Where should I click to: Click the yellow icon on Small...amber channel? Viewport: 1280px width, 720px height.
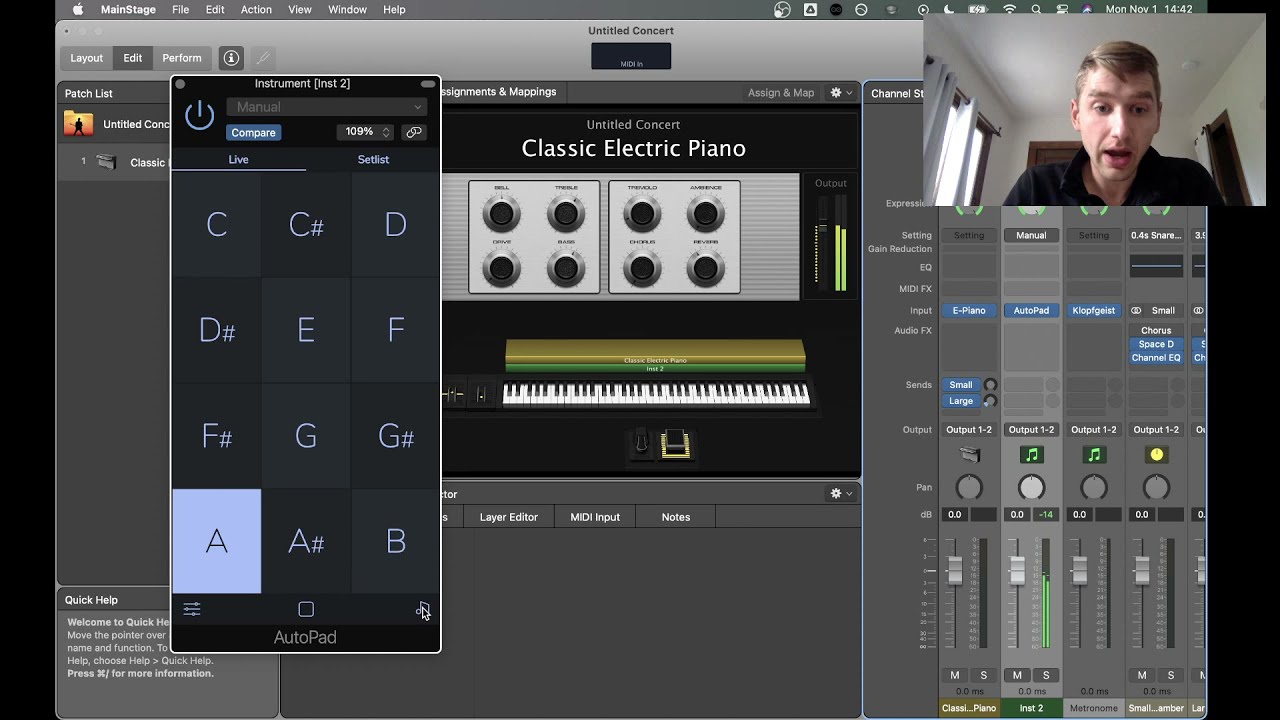[x=1156, y=455]
